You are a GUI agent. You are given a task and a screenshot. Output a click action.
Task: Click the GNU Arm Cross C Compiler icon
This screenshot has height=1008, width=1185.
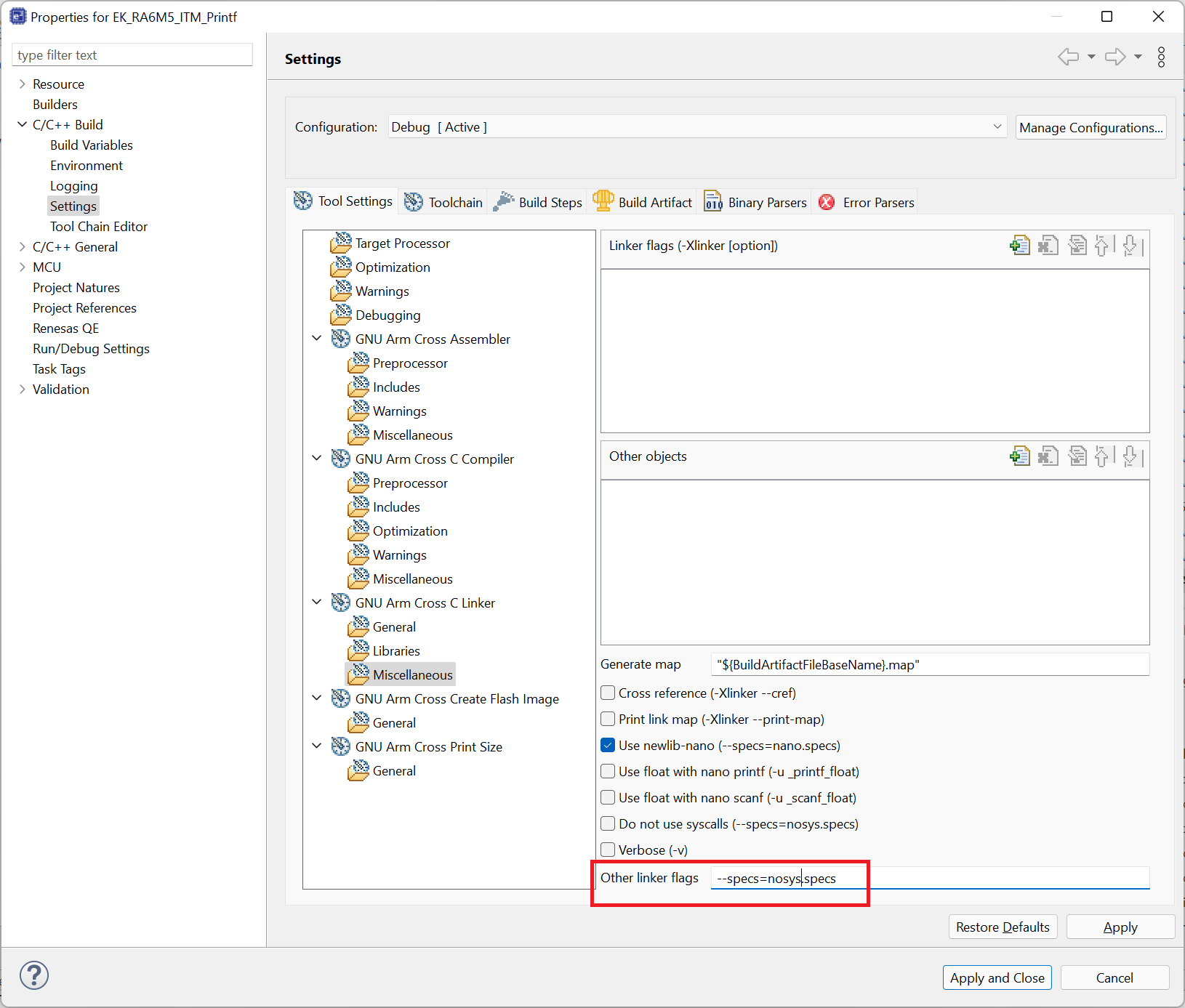340,459
